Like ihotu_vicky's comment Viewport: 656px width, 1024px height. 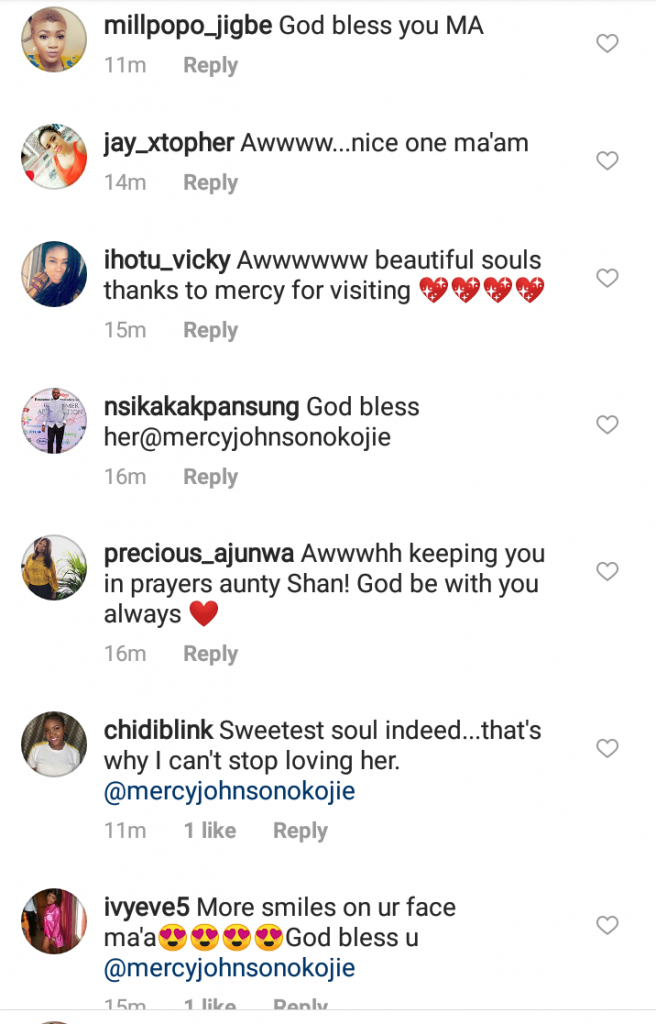pos(607,278)
